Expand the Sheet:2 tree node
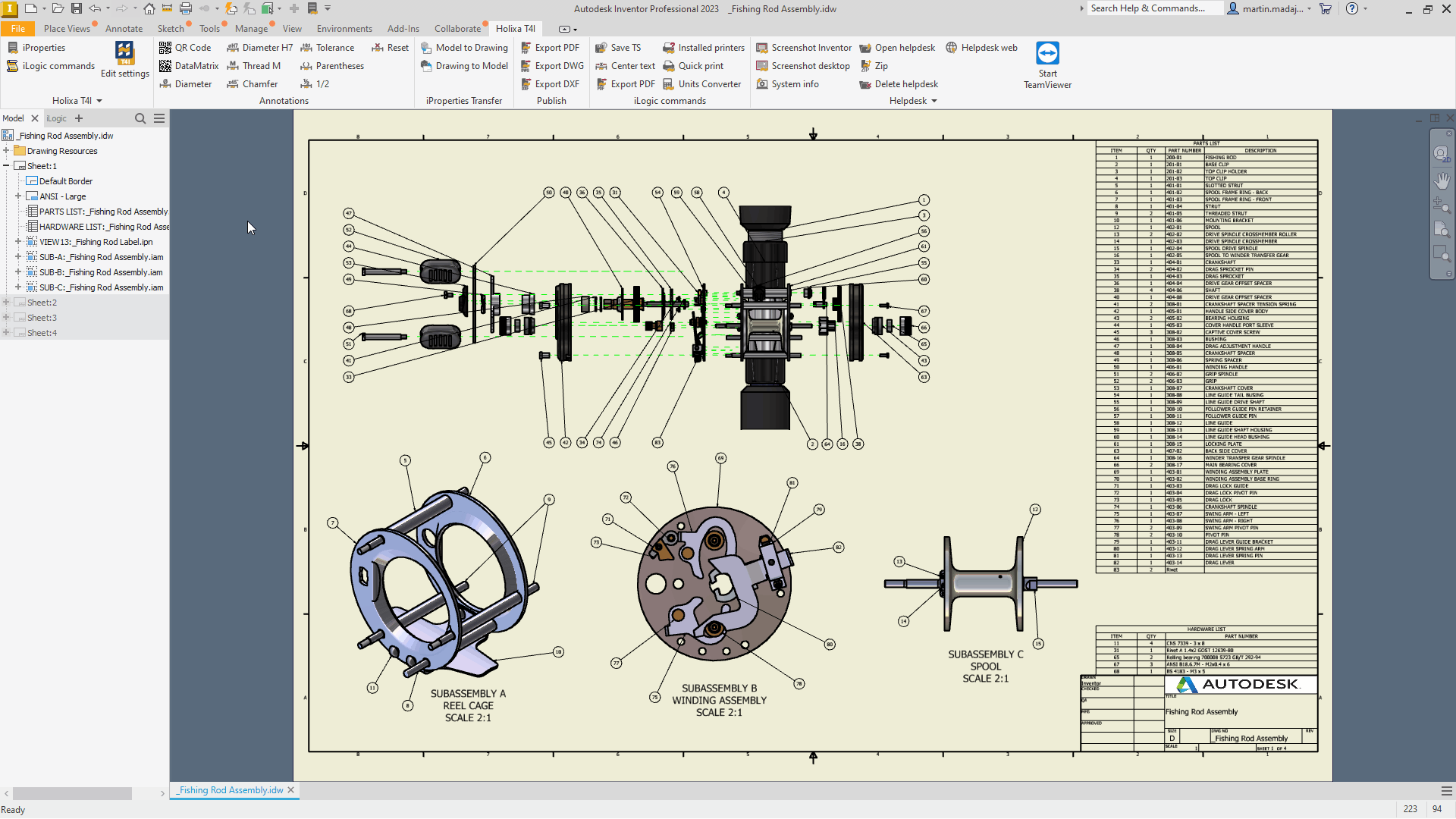Screen dimensions: 1456x819 pyautogui.click(x=6, y=303)
